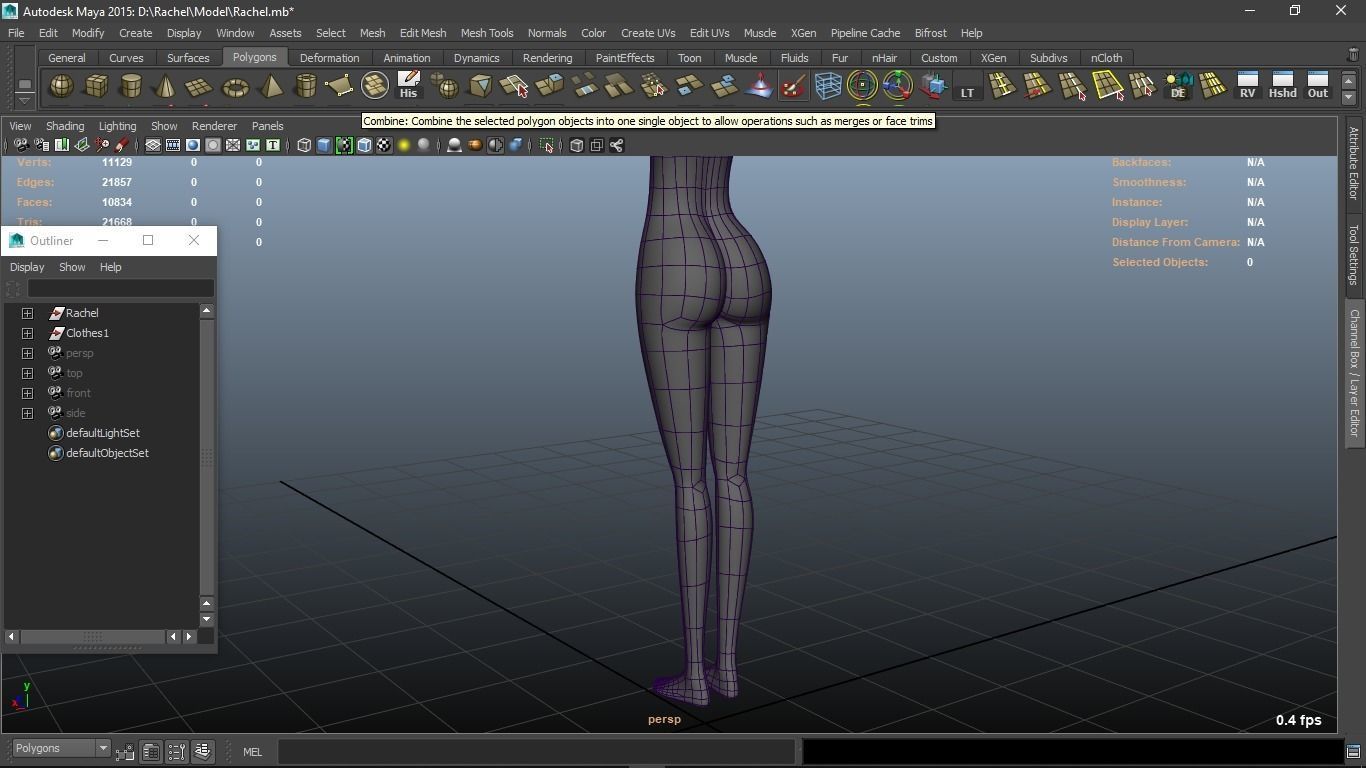Expand the top camera node

coord(28,373)
